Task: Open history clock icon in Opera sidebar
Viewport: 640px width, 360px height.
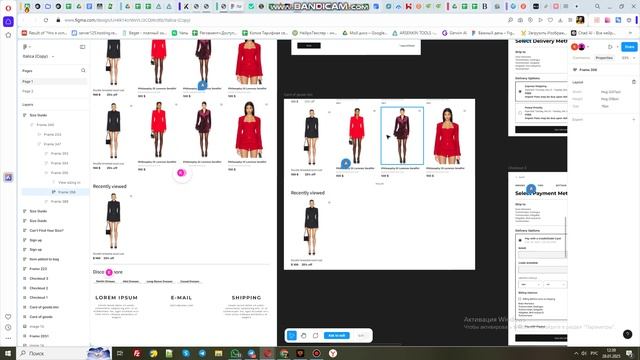Action: click(8, 327)
